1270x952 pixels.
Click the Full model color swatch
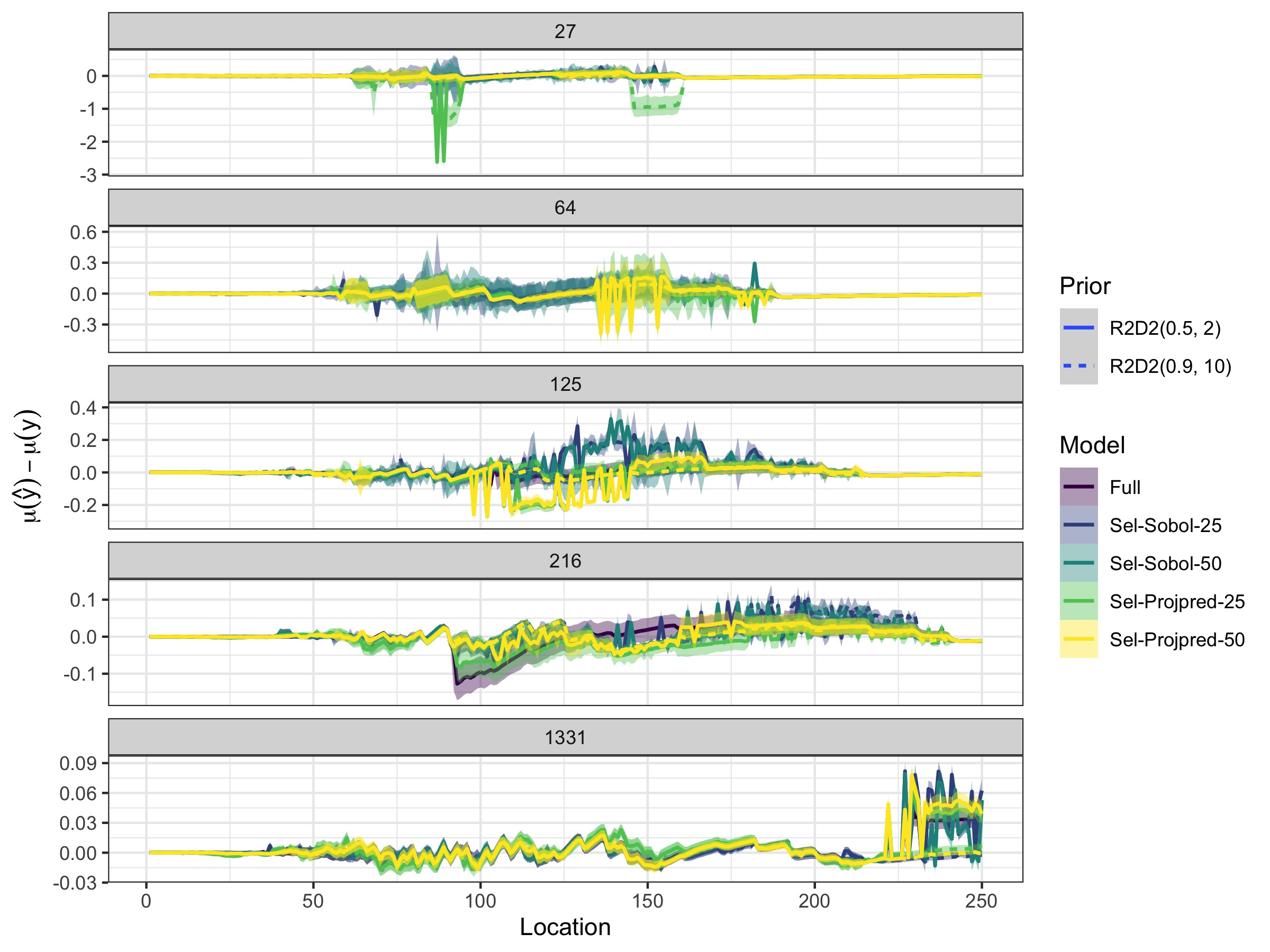tap(1078, 487)
